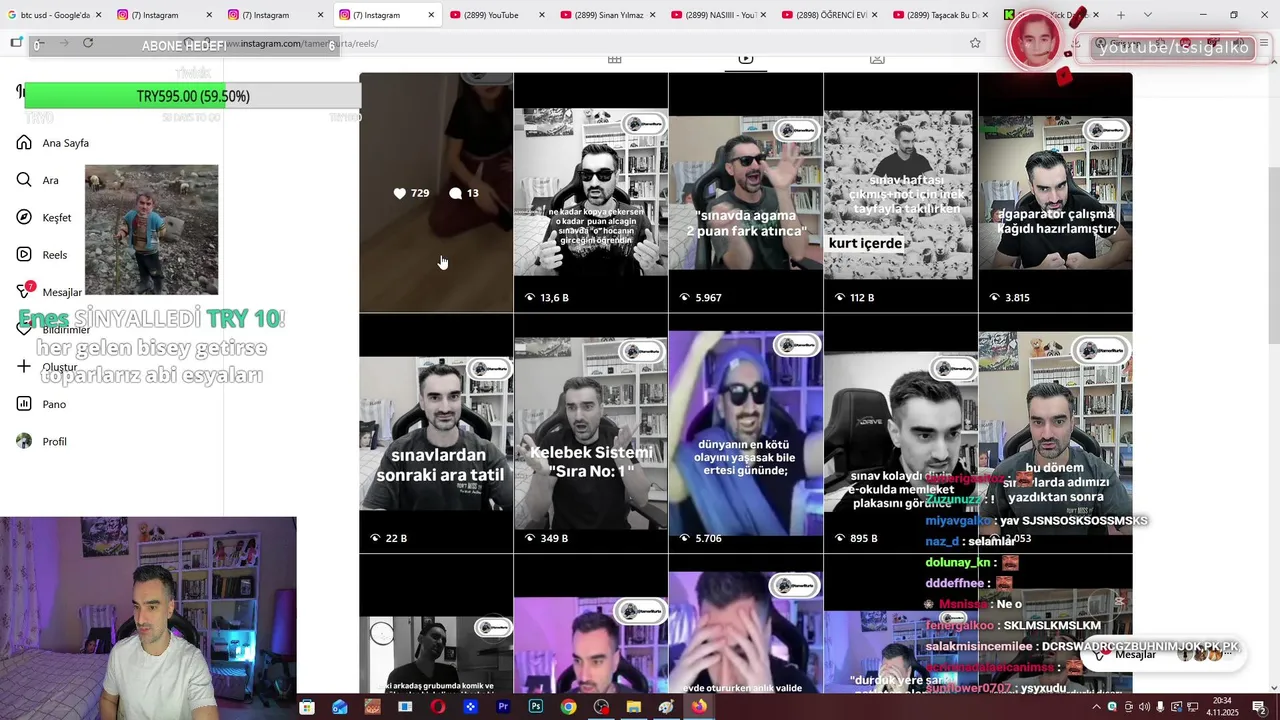Open the reel with 729 likes
The height and width of the screenshot is (720, 1280).
[436, 193]
